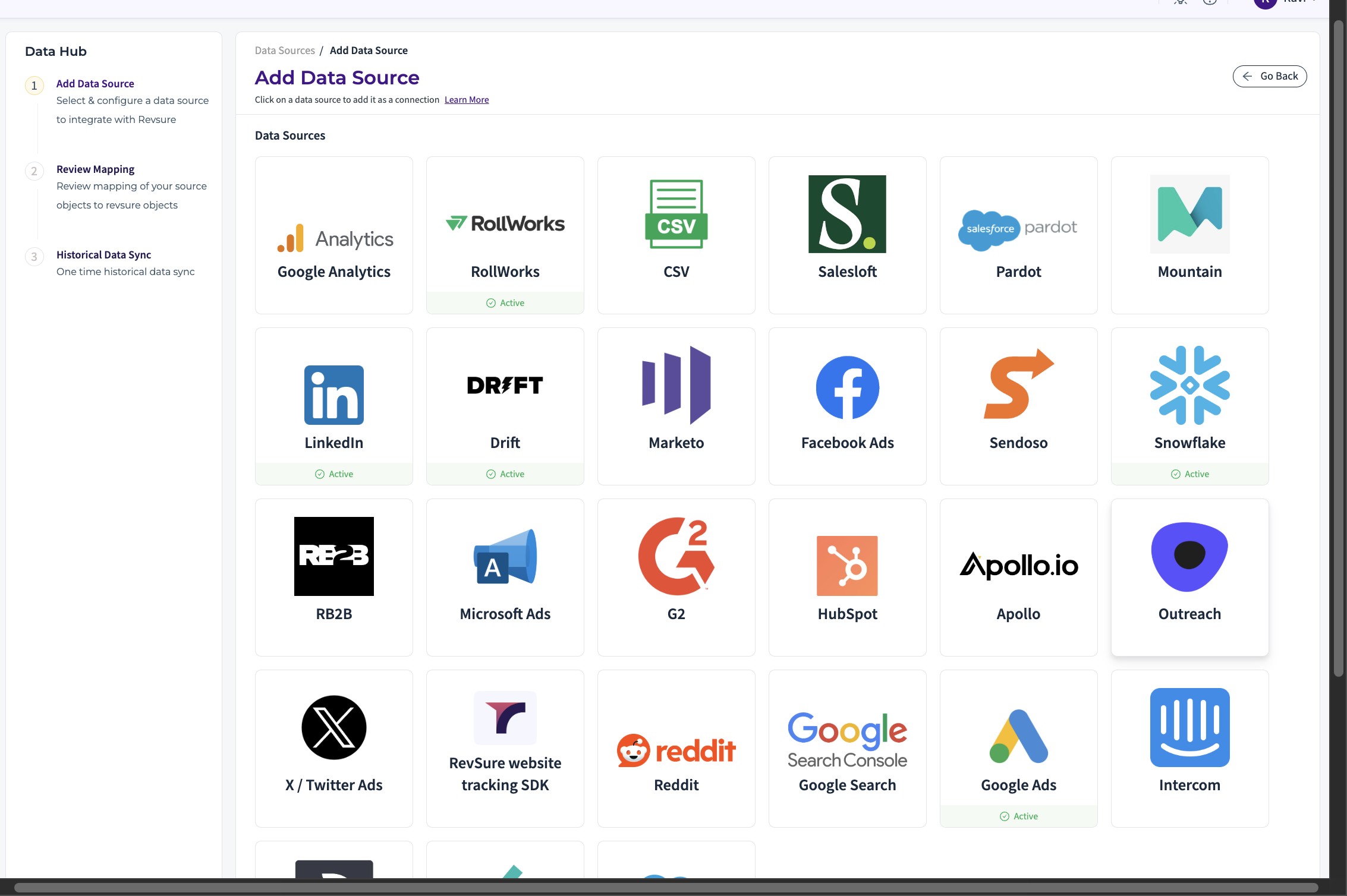Pick the Outreach connector icon

pos(1189,557)
